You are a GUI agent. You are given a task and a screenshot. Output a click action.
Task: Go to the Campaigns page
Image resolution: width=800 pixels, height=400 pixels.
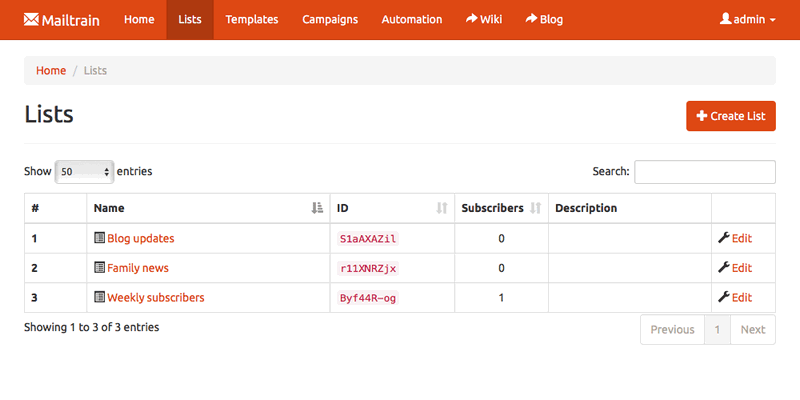330,19
